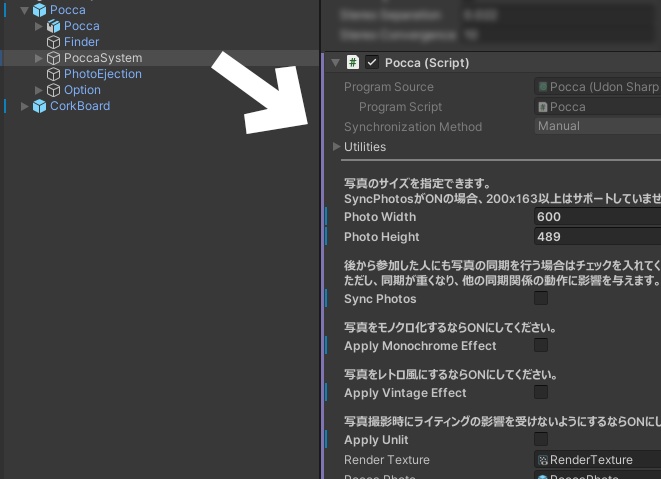
Task: Click the Photo Height value field
Action: coord(597,237)
